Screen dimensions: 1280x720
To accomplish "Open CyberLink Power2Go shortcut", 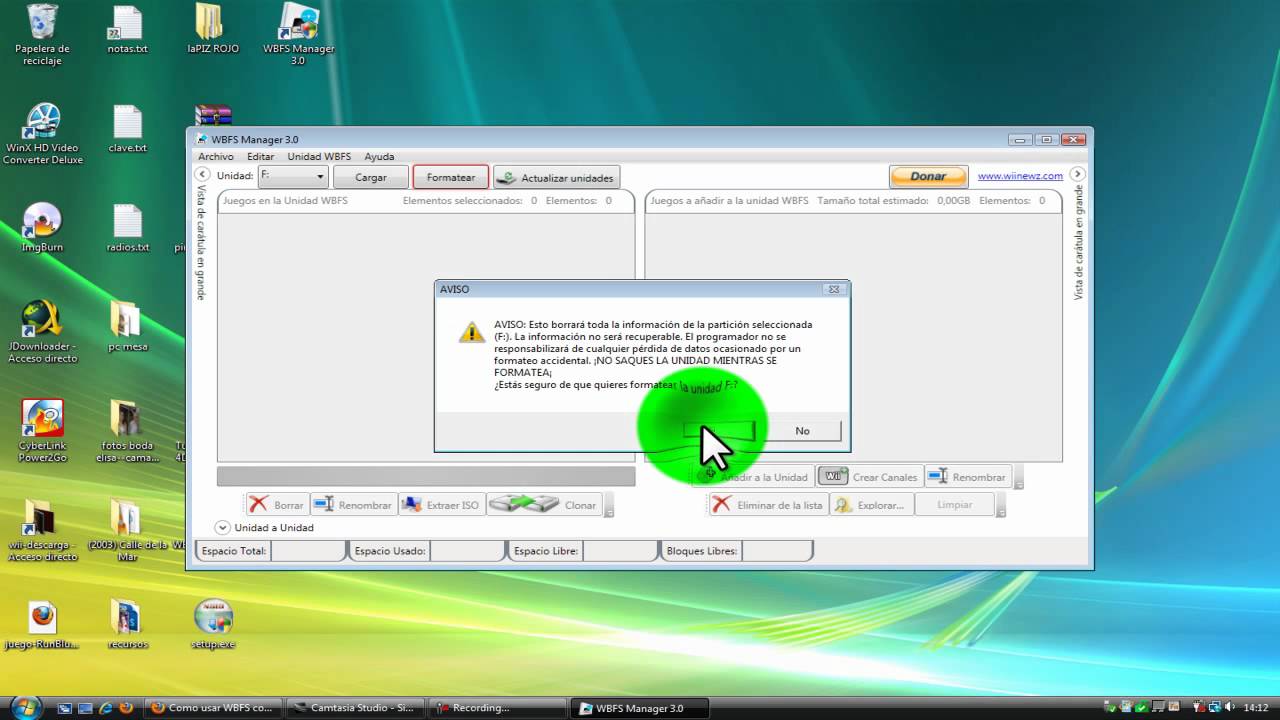I will 42,433.
